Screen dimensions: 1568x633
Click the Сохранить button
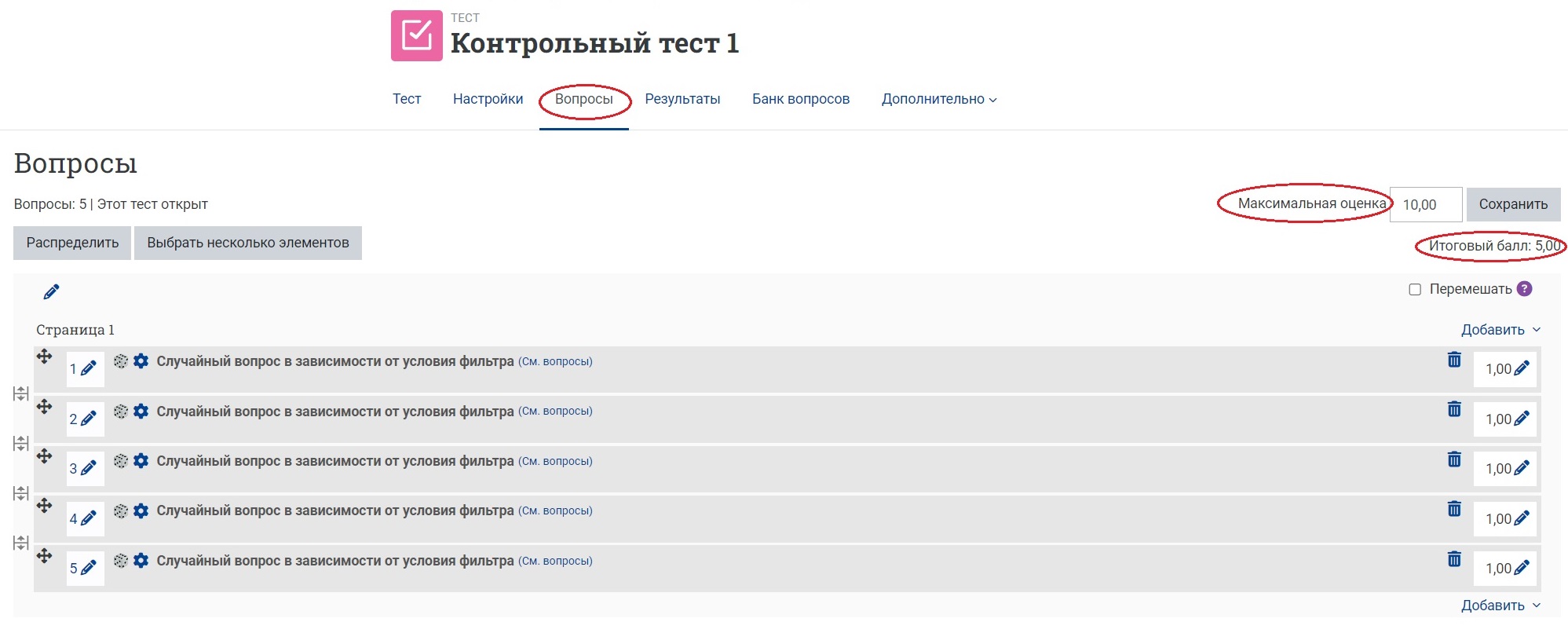click(1513, 204)
